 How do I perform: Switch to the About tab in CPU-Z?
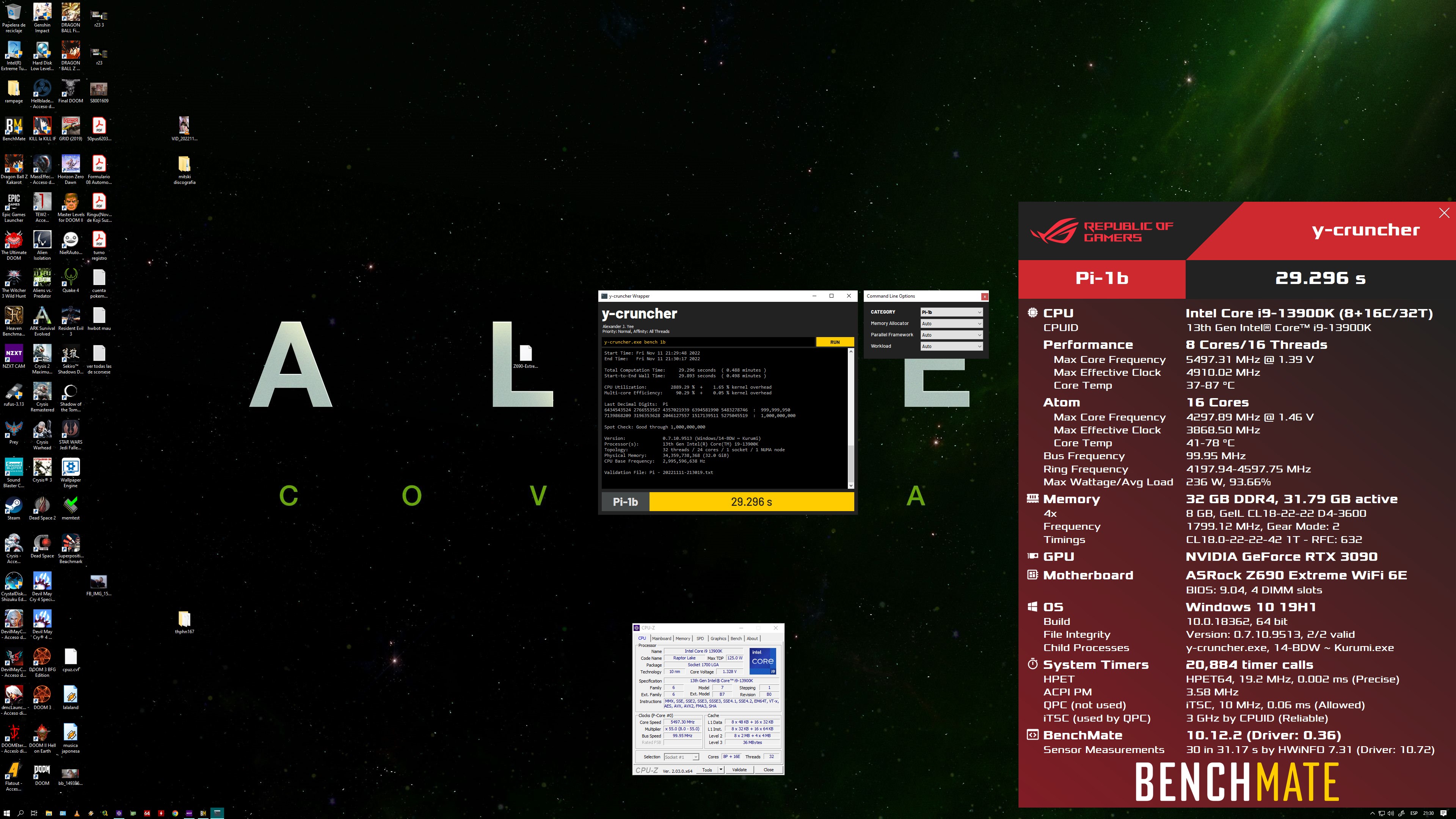point(752,638)
